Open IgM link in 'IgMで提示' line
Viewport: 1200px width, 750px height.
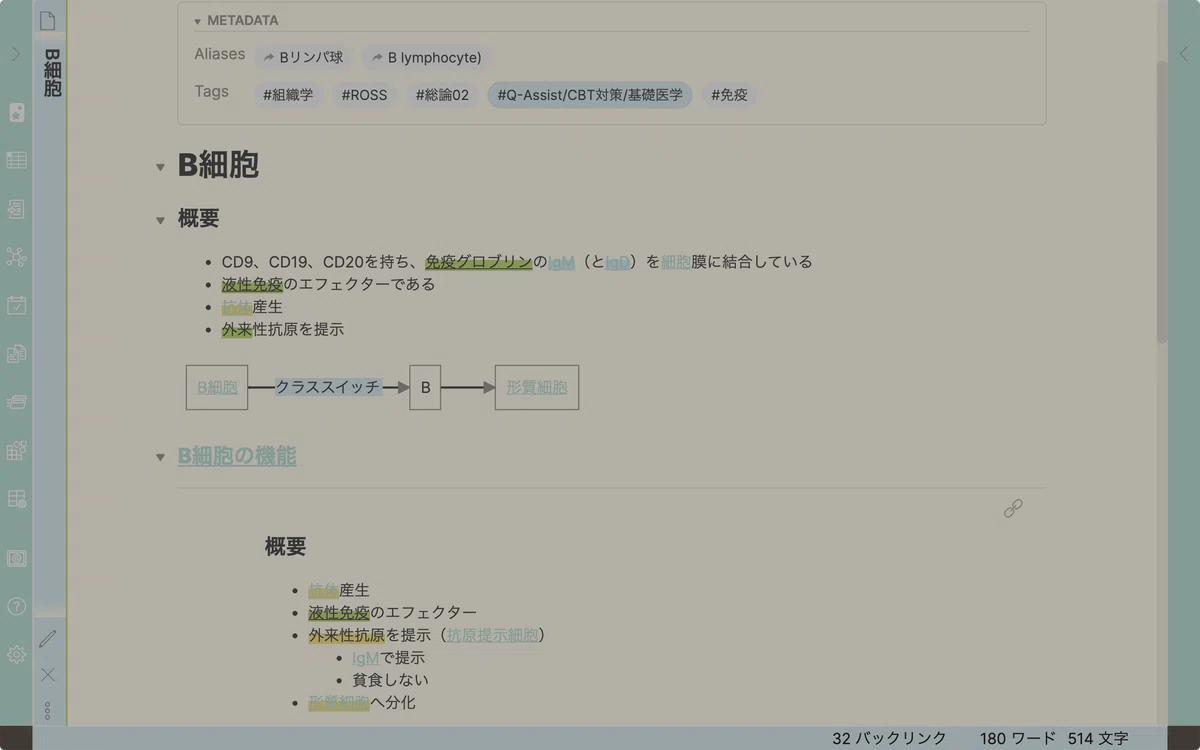(366, 658)
